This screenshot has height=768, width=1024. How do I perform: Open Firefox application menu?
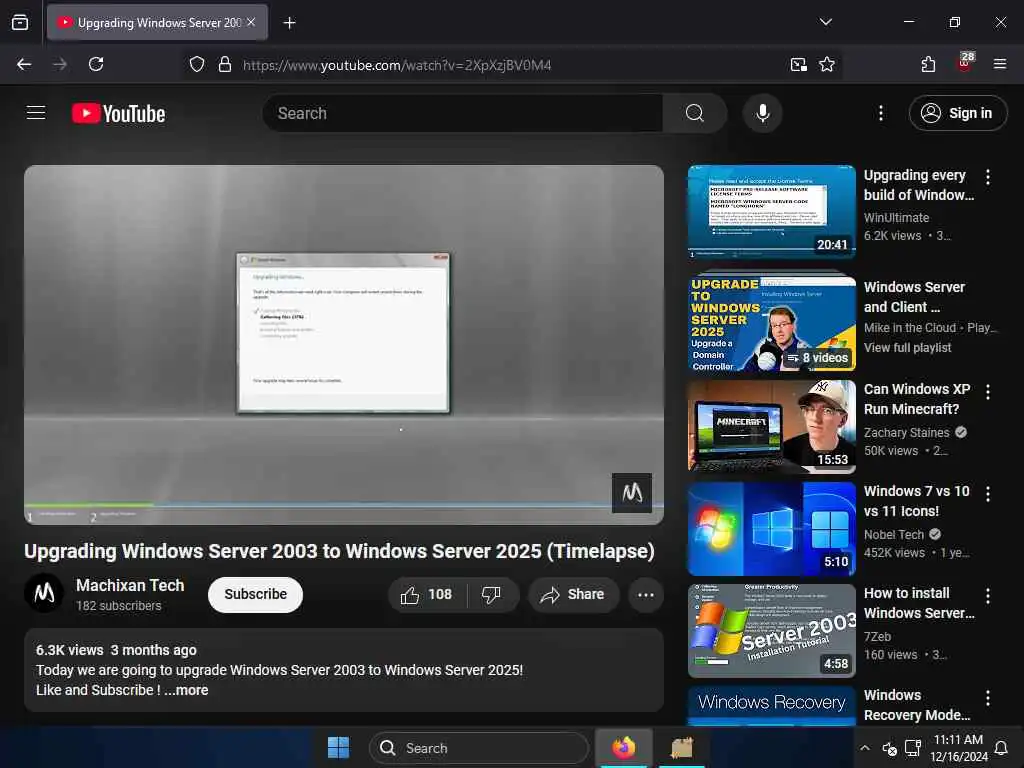pos(999,64)
